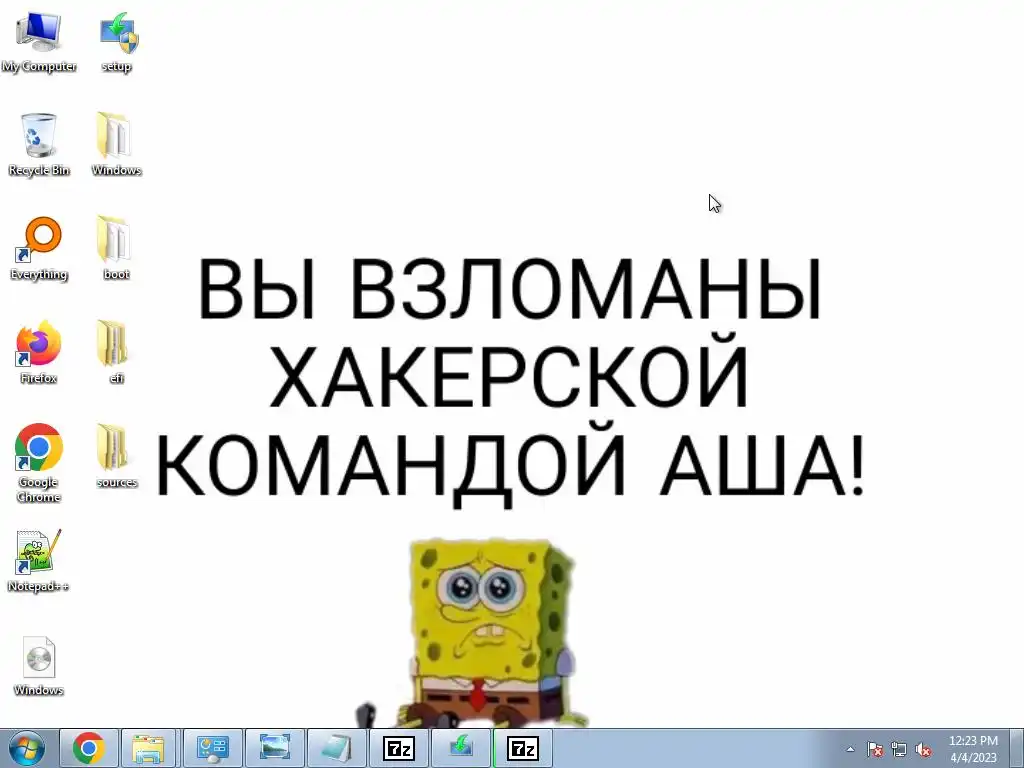Launch the Google Chrome desktop shortcut

[x=39, y=462]
